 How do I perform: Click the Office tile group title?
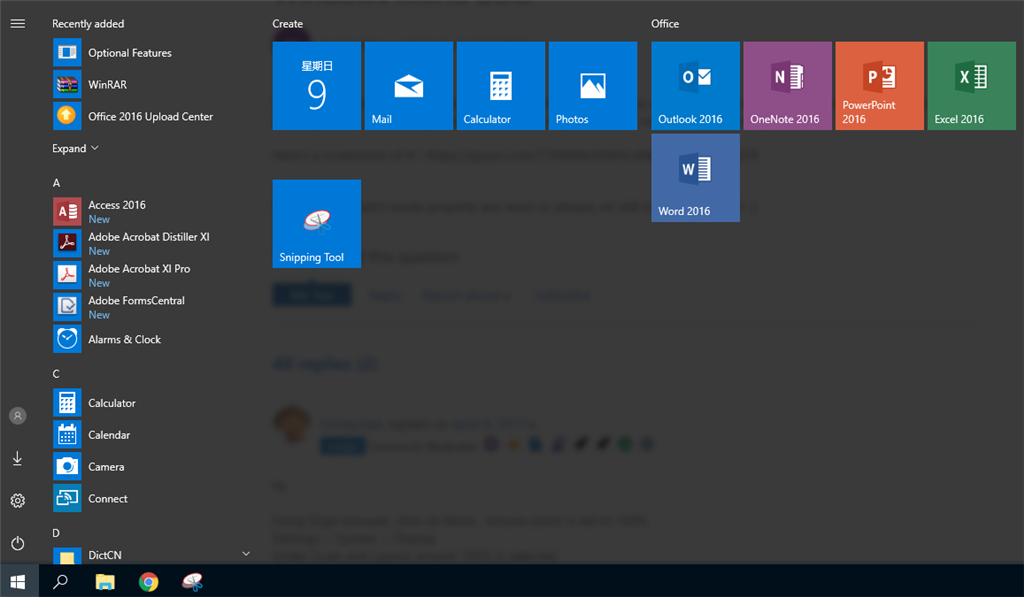click(x=665, y=24)
